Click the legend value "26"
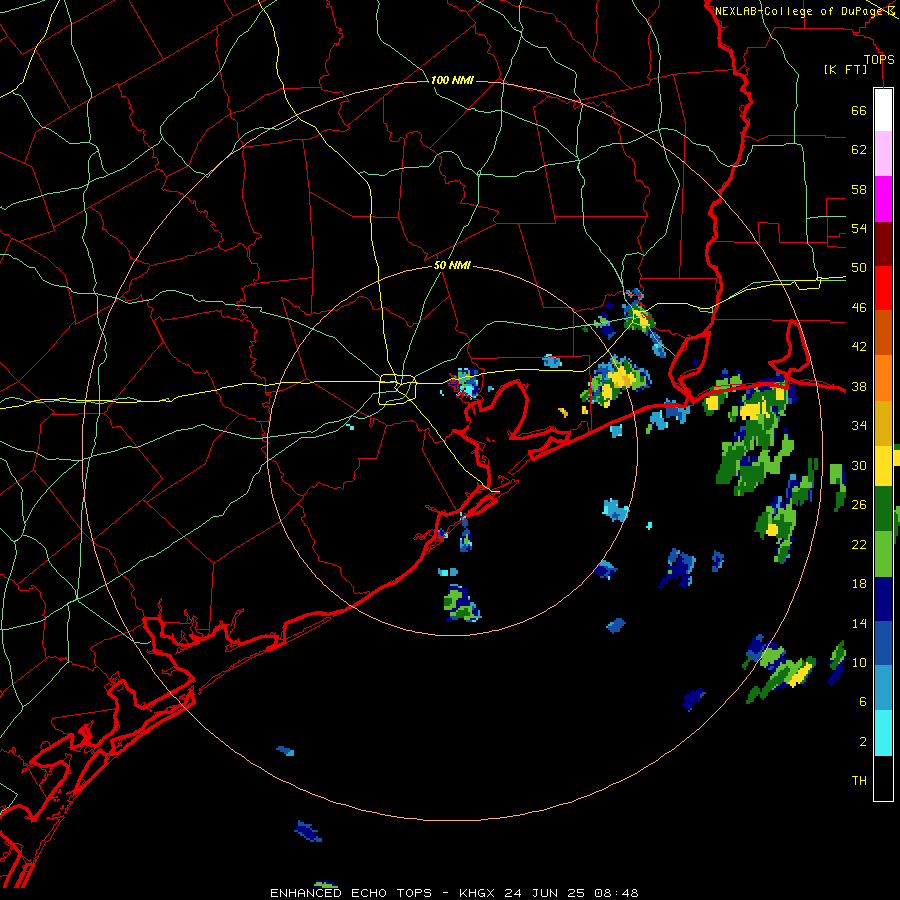The height and width of the screenshot is (900, 900). 859,505
